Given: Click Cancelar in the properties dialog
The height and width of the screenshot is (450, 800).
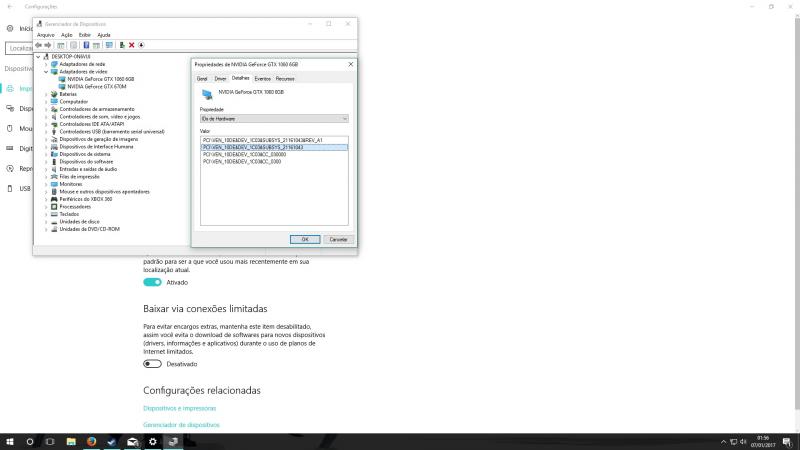Looking at the screenshot, I should point(338,239).
